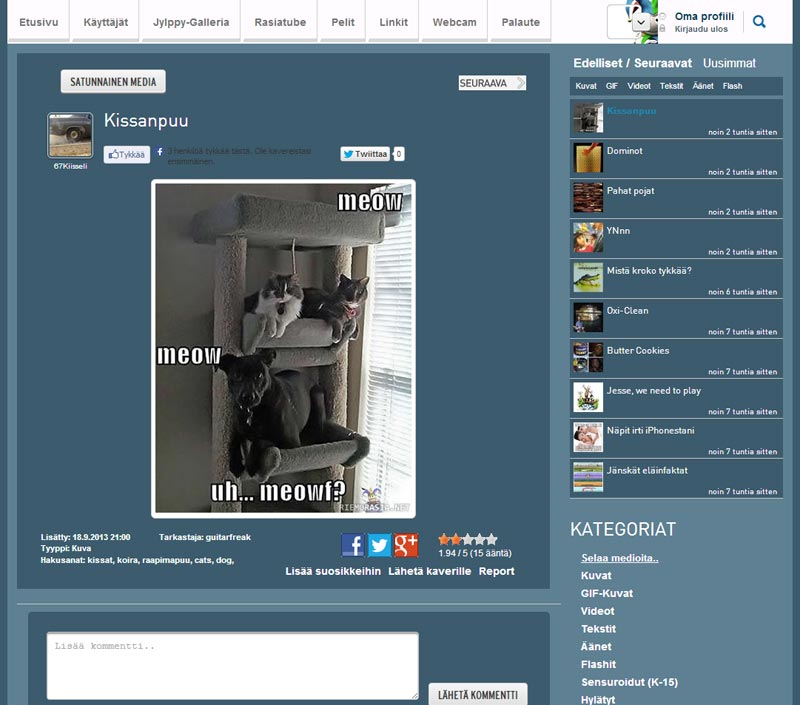
Task: Click Selaa medioita link
Action: coord(619,558)
